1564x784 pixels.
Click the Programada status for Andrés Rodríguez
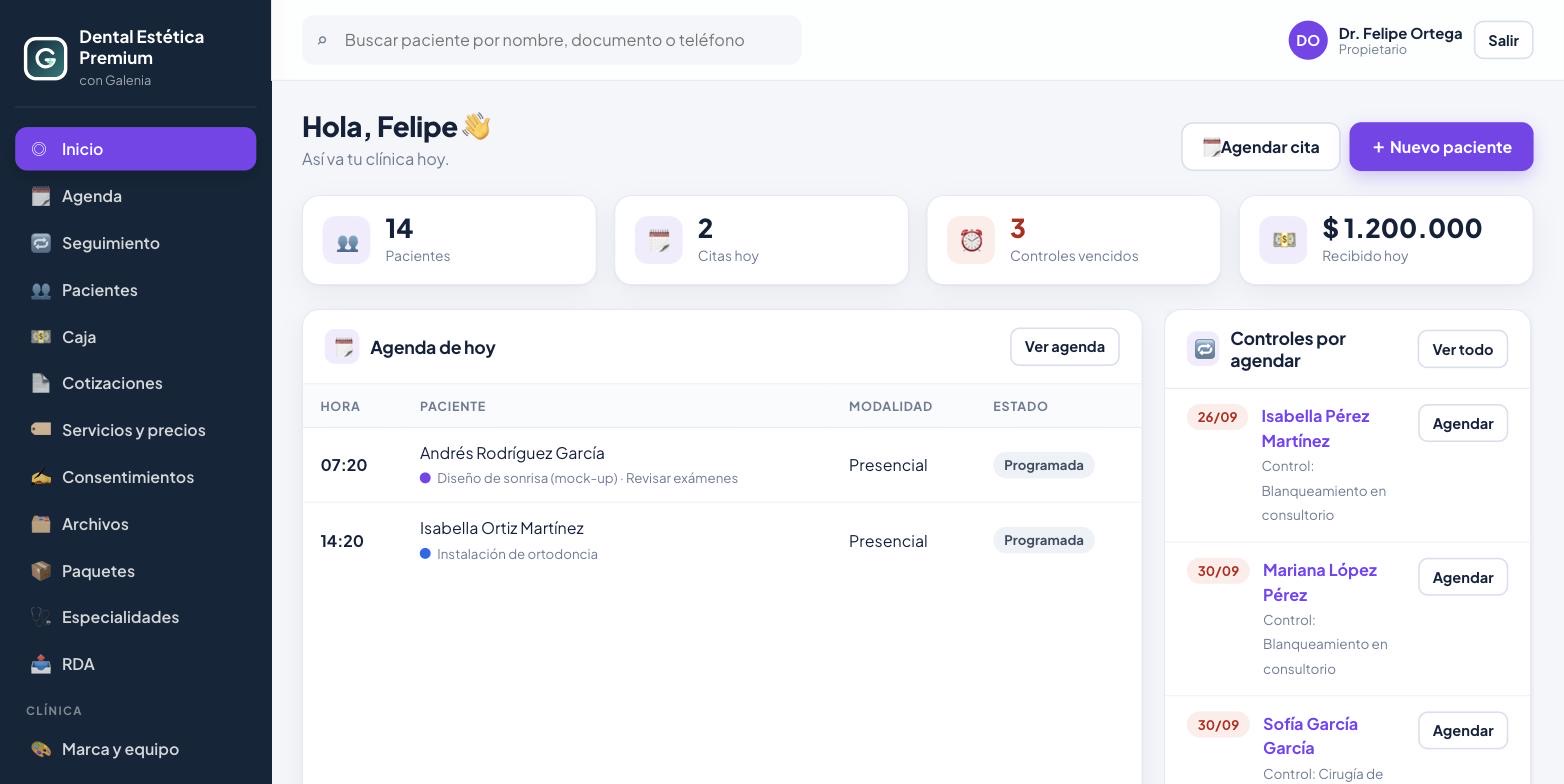(1043, 465)
